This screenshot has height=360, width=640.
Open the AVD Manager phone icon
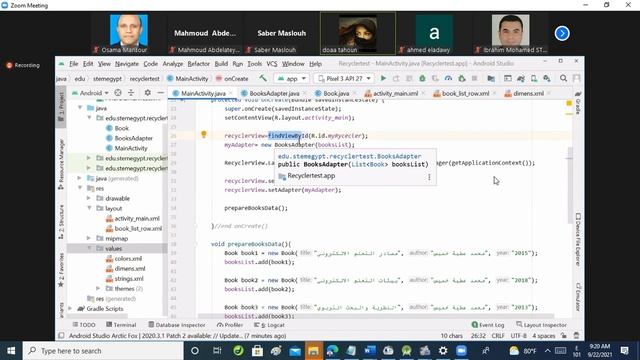pyautogui.click(x=534, y=78)
